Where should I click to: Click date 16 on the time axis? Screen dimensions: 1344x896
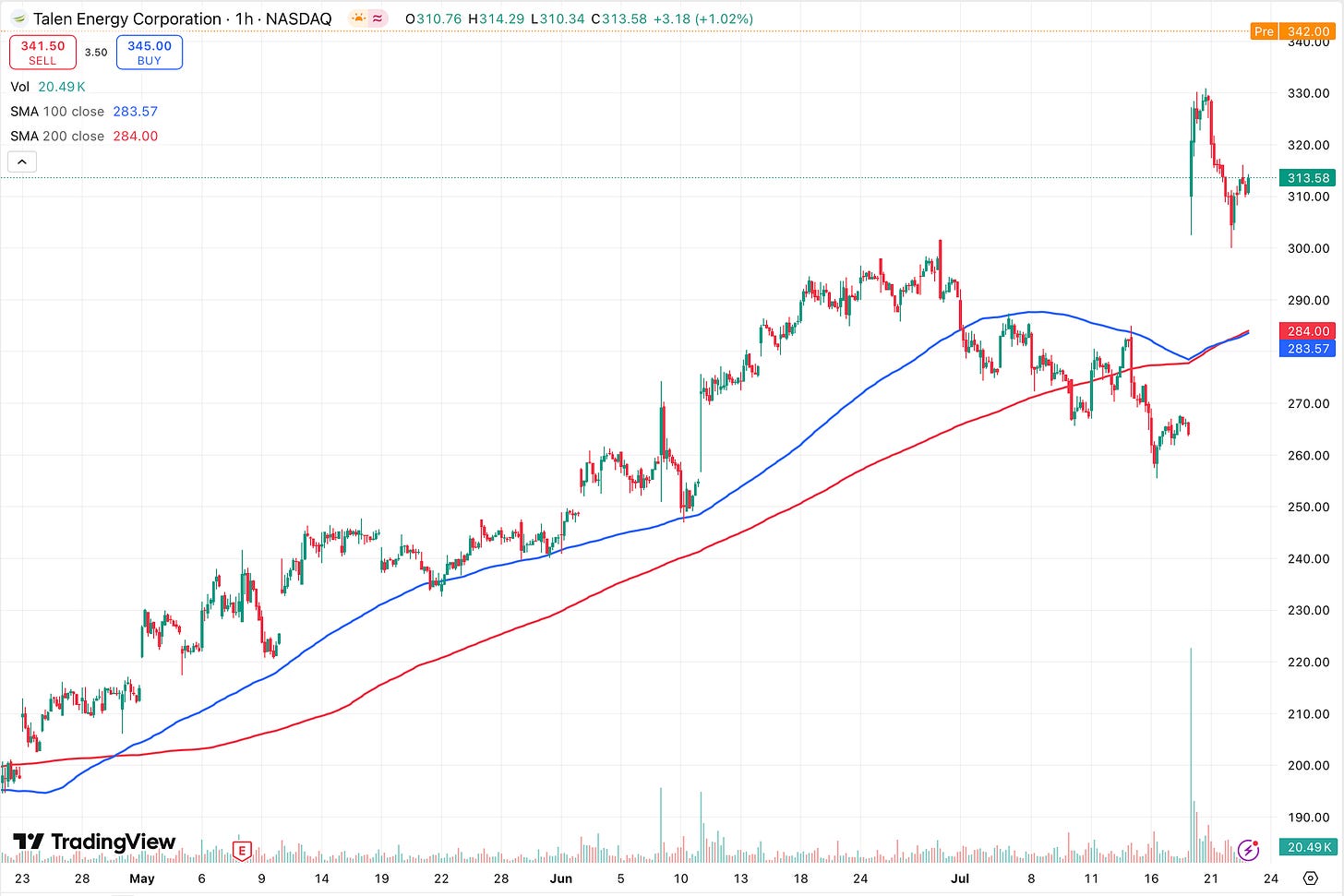click(x=1151, y=878)
